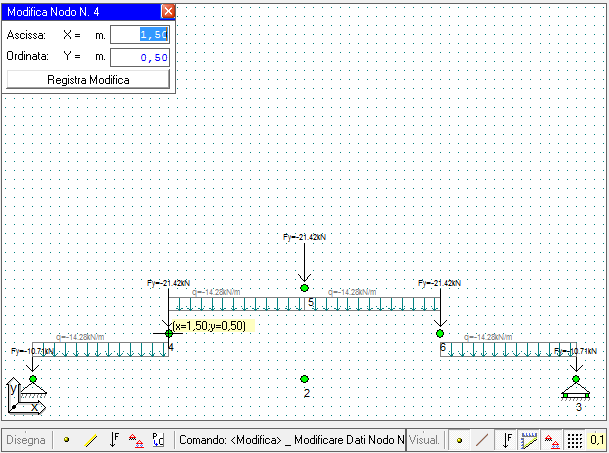This screenshot has width=609, height=453.
Task: Click the roller support symbol at node 3
Action: (x=576, y=391)
